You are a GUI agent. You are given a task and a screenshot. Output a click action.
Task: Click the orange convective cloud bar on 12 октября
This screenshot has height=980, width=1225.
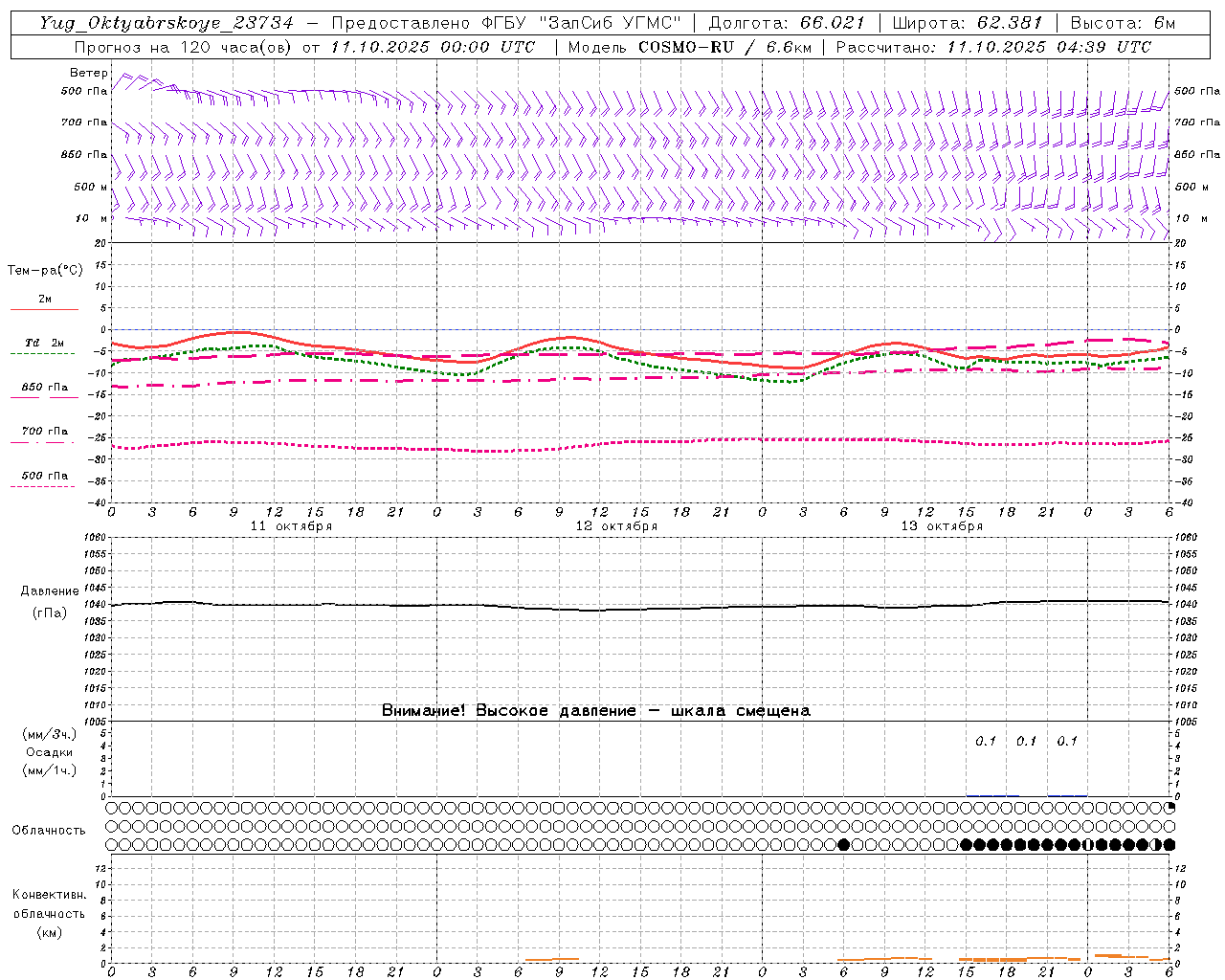point(552,960)
